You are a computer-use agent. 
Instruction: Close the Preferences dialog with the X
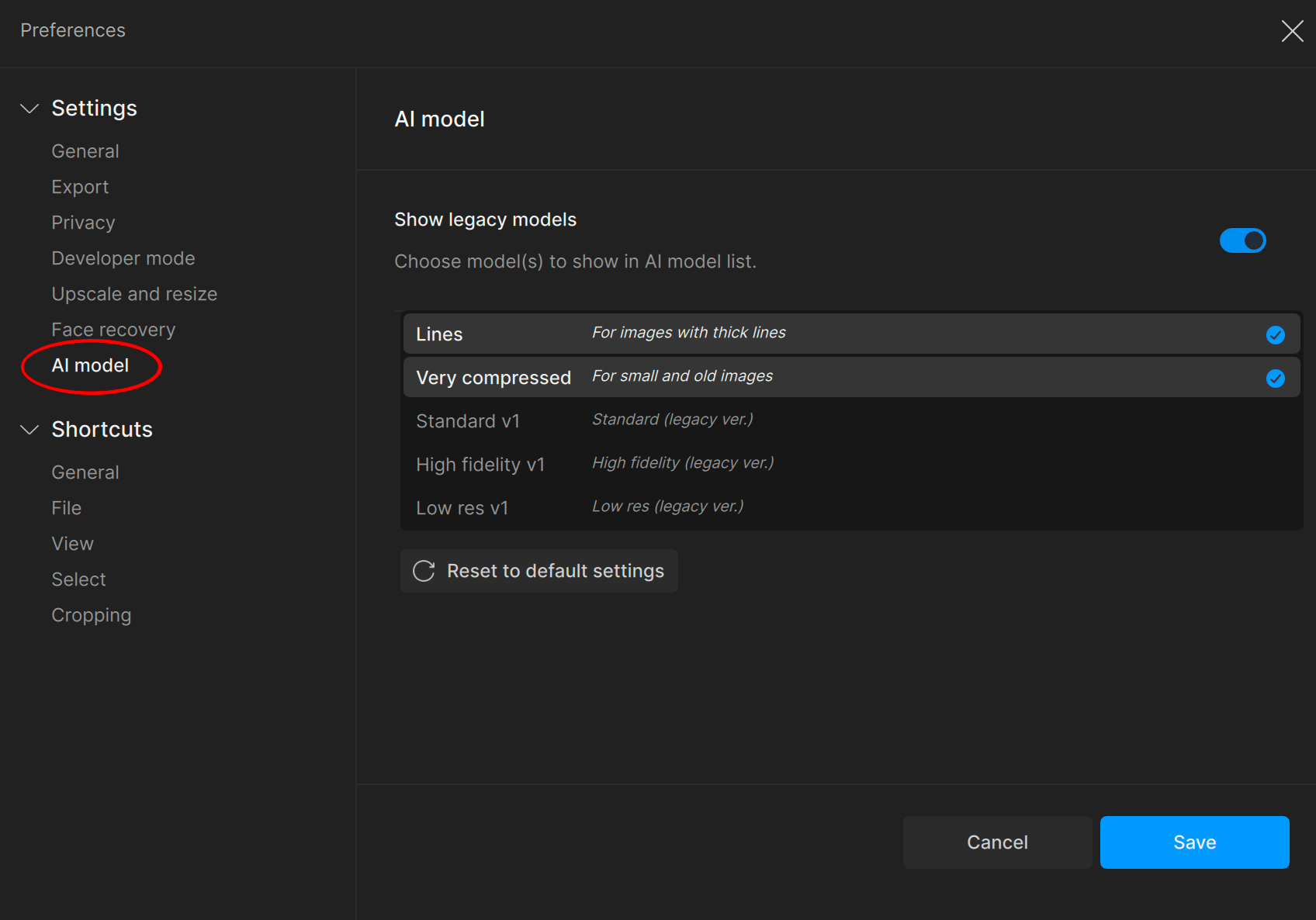pyautogui.click(x=1292, y=31)
